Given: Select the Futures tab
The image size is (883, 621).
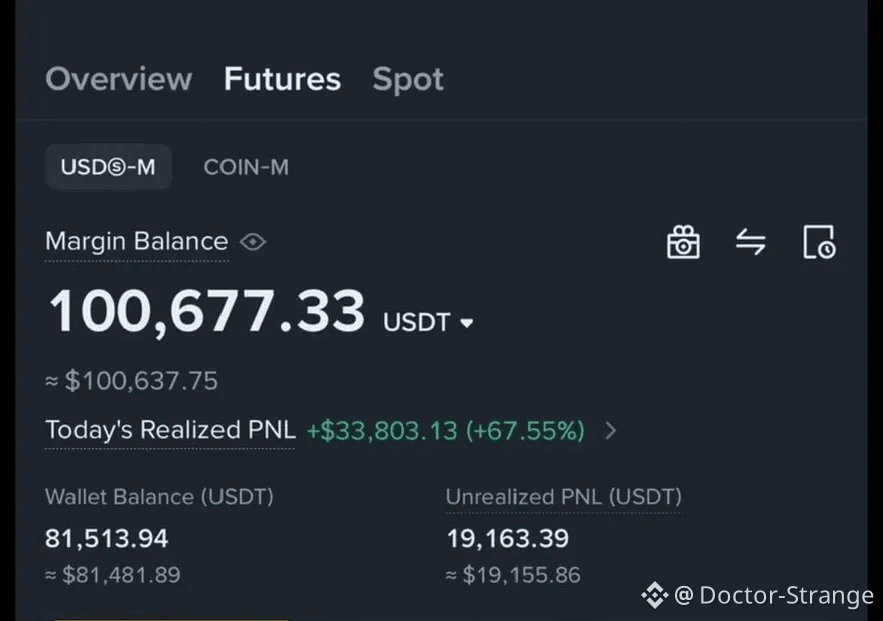Looking at the screenshot, I should click(x=282, y=79).
